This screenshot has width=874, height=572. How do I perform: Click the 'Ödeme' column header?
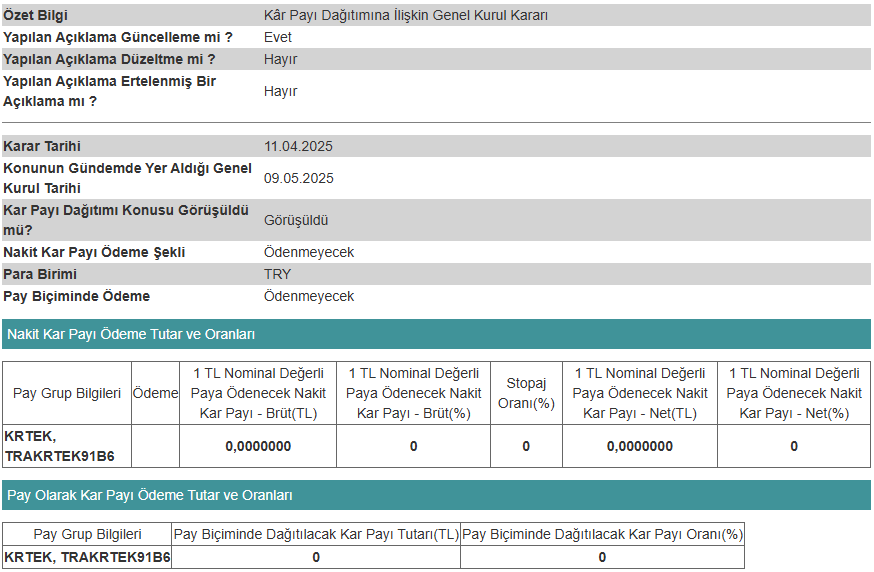156,393
